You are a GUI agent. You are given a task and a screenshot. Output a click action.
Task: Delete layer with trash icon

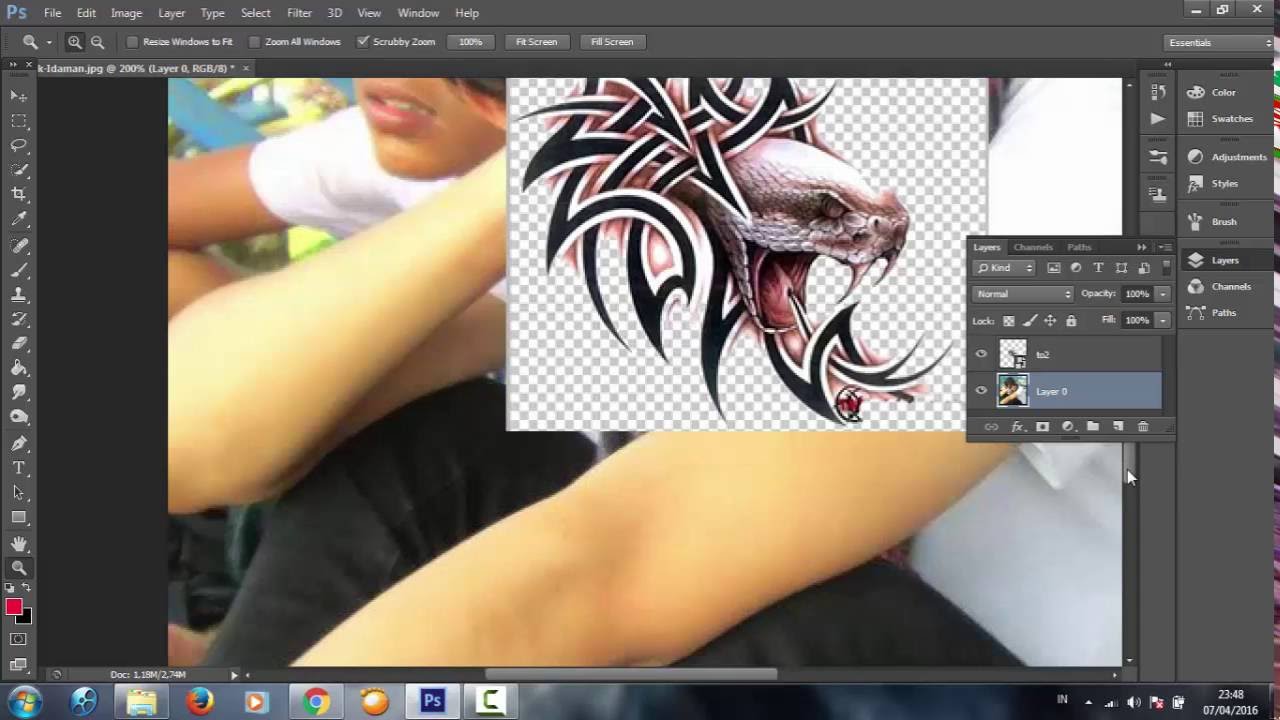click(x=1143, y=427)
